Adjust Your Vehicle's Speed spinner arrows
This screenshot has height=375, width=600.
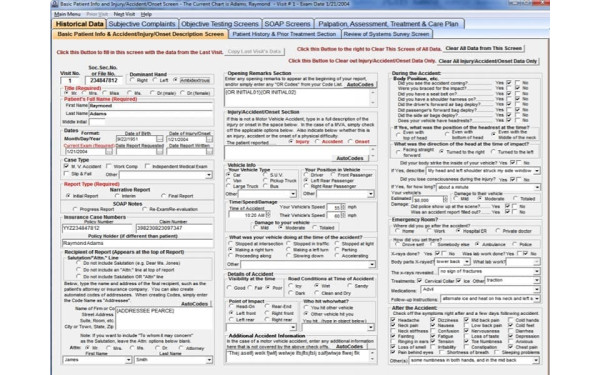[x=343, y=207]
